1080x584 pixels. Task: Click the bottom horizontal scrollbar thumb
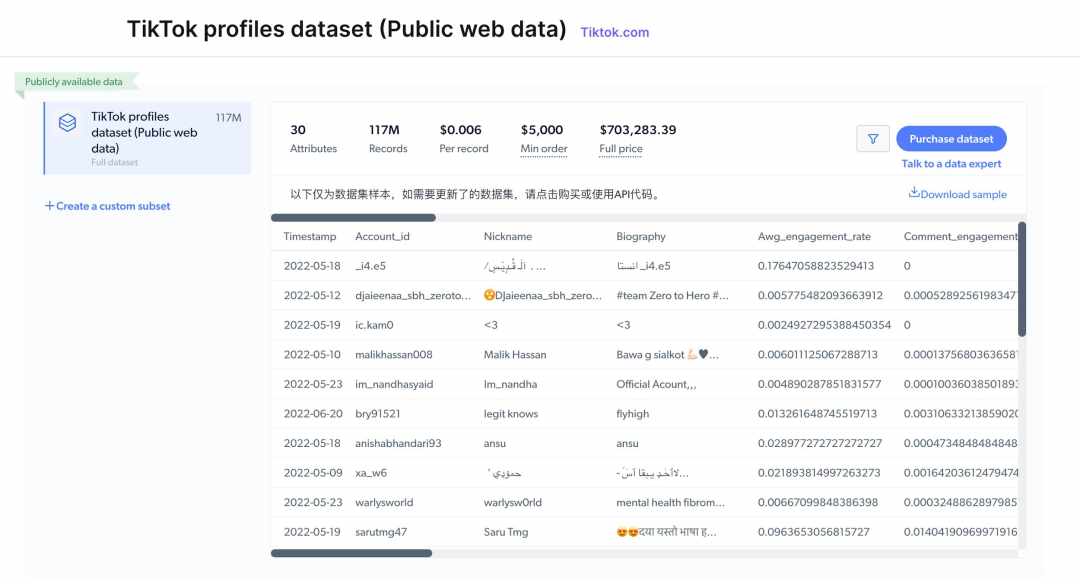(351, 553)
